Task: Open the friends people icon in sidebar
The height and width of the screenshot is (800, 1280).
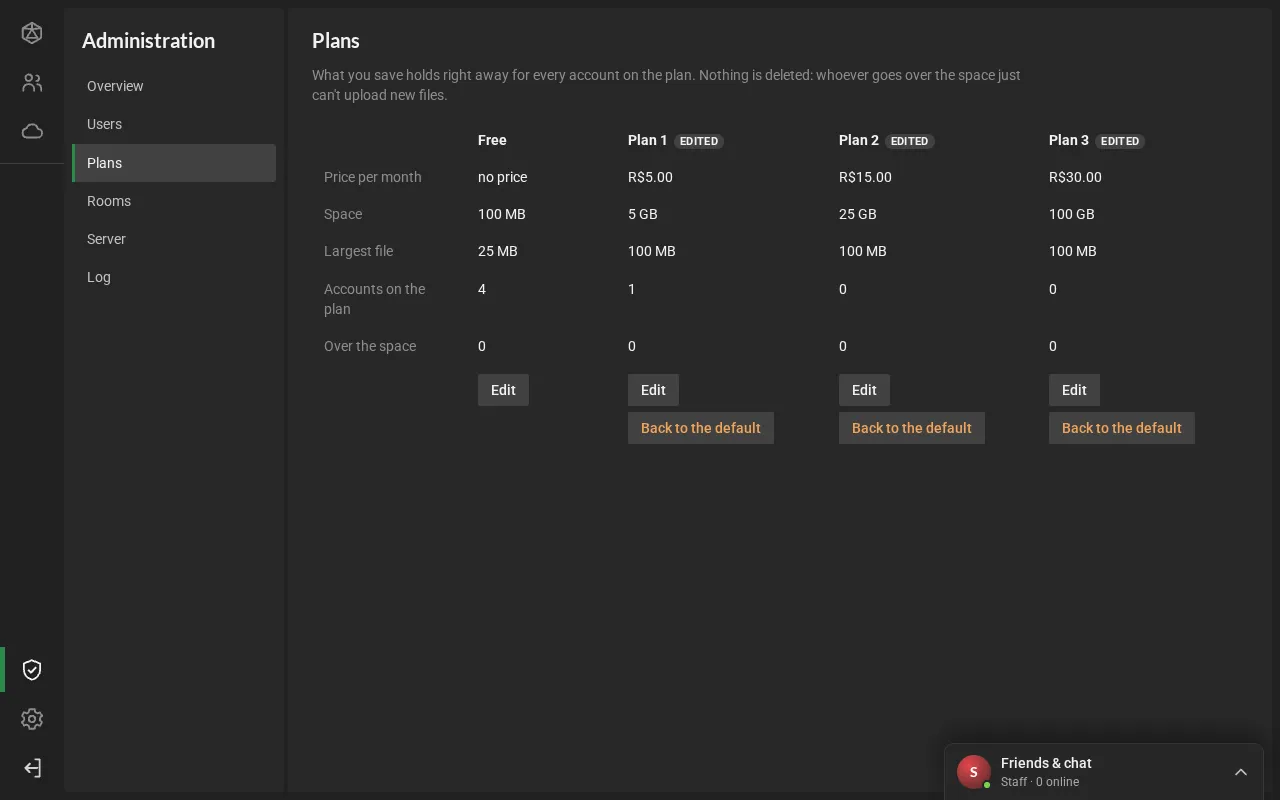Action: [x=32, y=83]
